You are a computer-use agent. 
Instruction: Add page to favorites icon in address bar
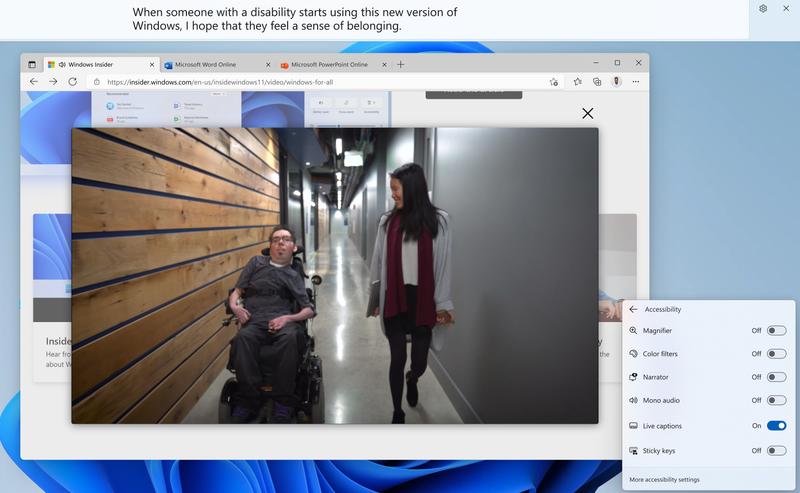pos(554,82)
